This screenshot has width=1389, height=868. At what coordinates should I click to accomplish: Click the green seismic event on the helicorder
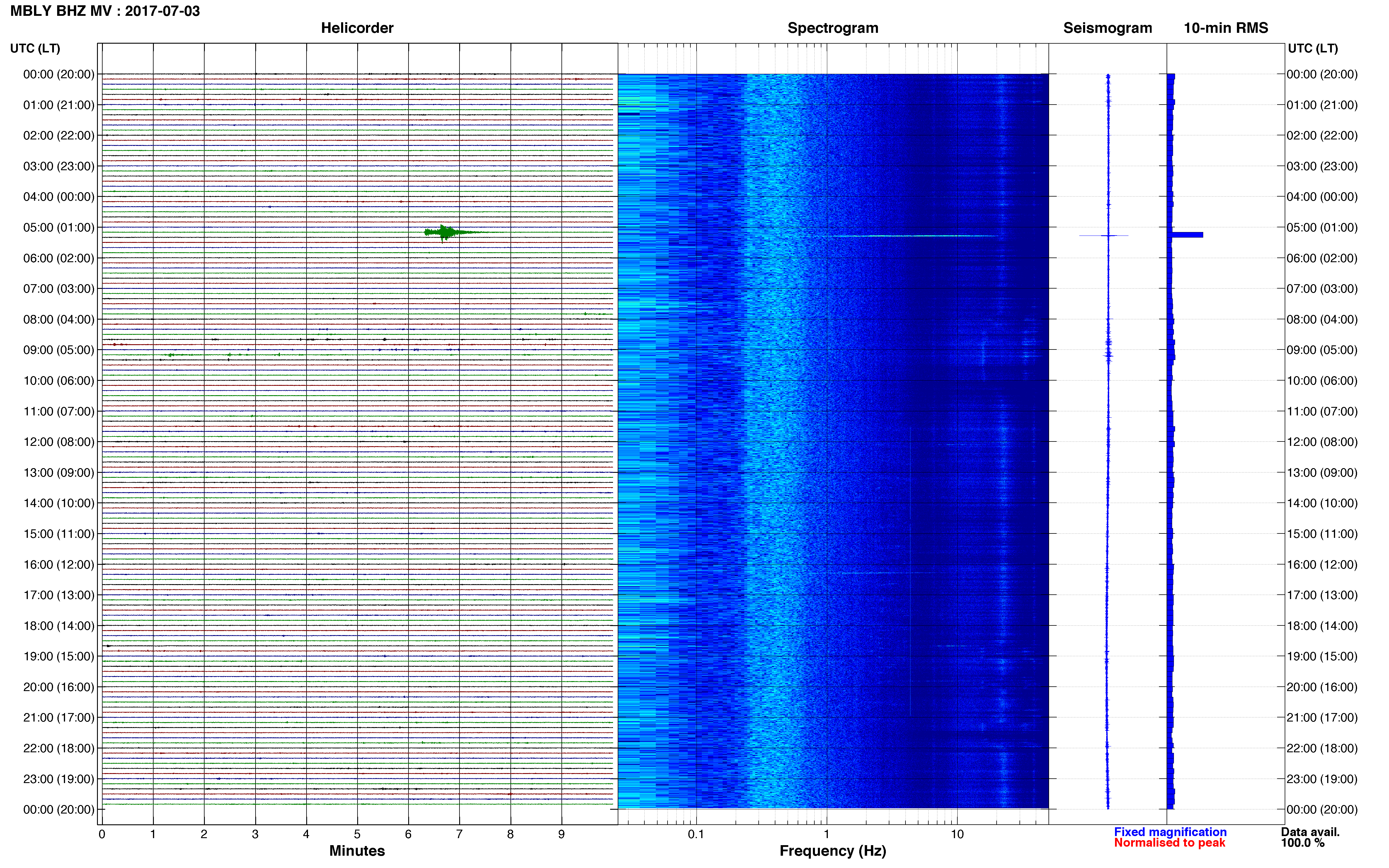tap(454, 233)
